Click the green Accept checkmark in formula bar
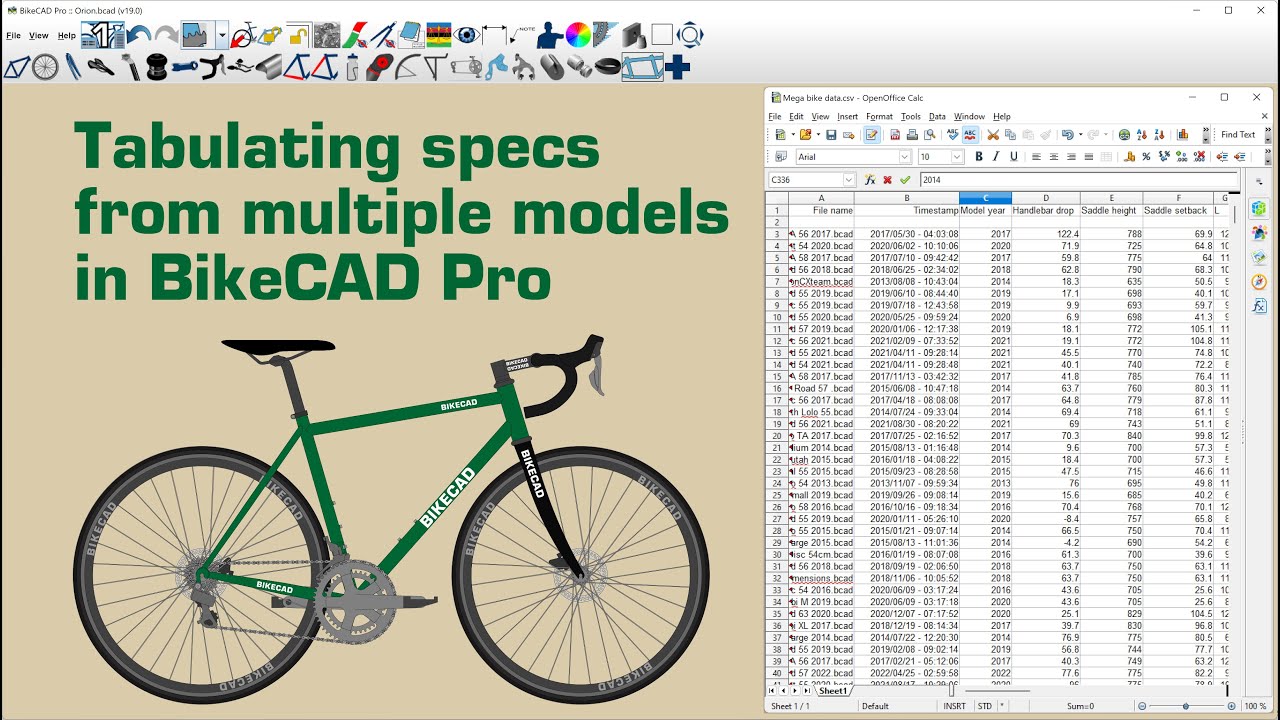 pos(905,180)
